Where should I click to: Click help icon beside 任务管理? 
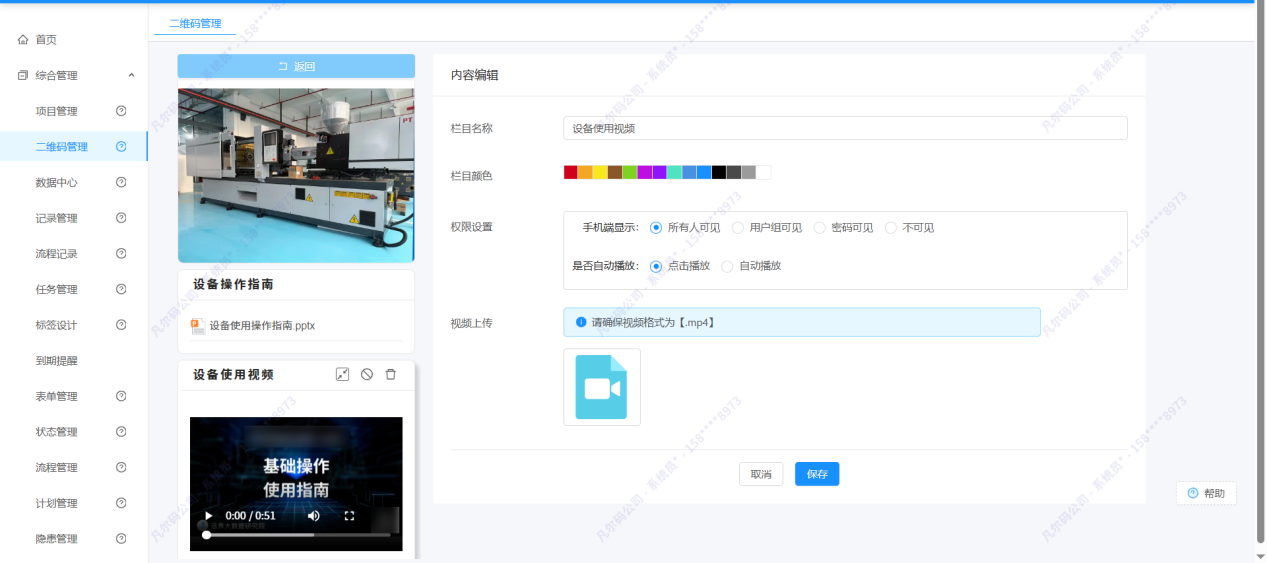coord(121,289)
